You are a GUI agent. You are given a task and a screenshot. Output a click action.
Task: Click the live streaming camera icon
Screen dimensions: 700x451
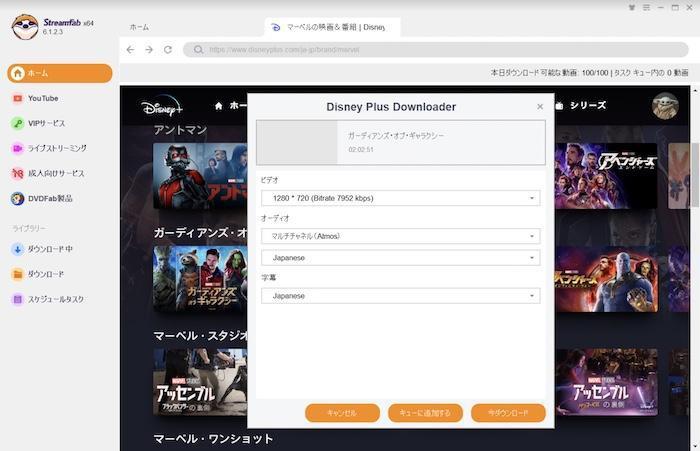[x=17, y=148]
